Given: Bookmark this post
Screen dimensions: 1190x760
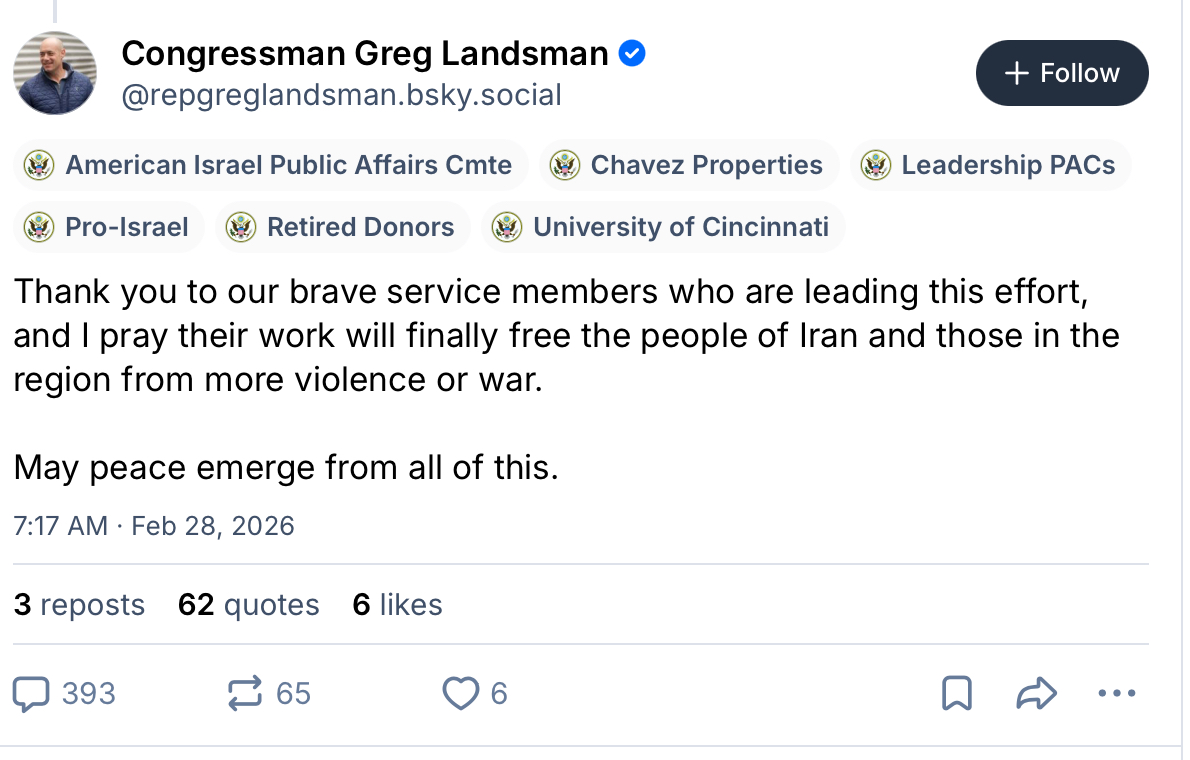Looking at the screenshot, I should 957,693.
